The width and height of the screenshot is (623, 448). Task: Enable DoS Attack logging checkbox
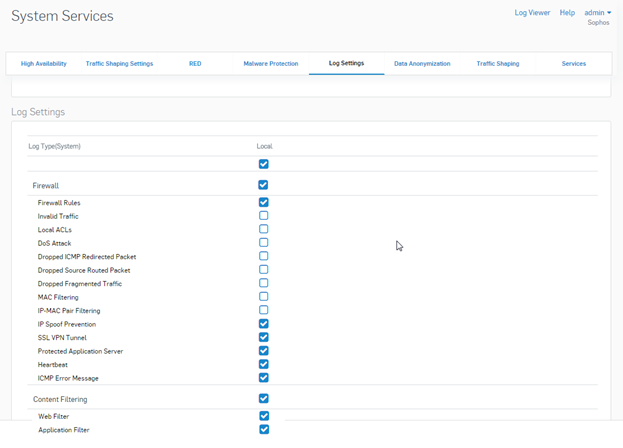(264, 243)
